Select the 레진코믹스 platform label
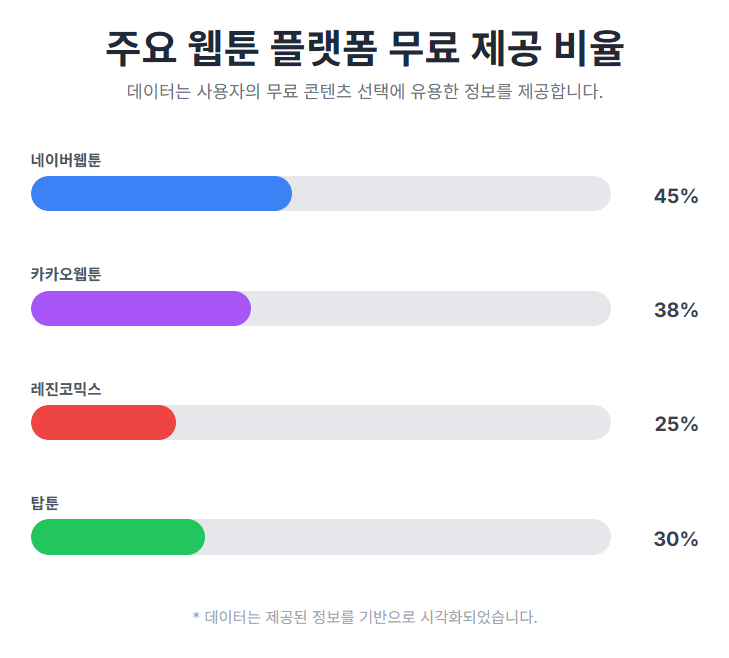Image resolution: width=729 pixels, height=658 pixels. 66,388
